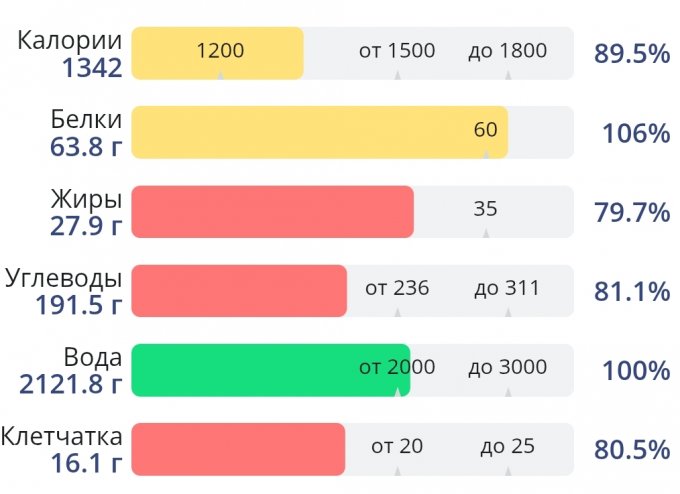Select the Клетчатка label
680x494 pixels.
click(62, 436)
